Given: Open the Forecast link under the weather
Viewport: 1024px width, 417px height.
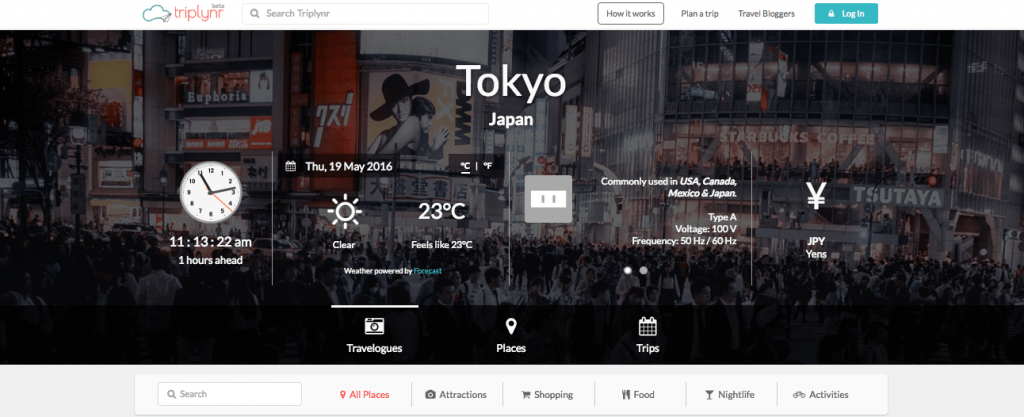Looking at the screenshot, I should click(427, 270).
